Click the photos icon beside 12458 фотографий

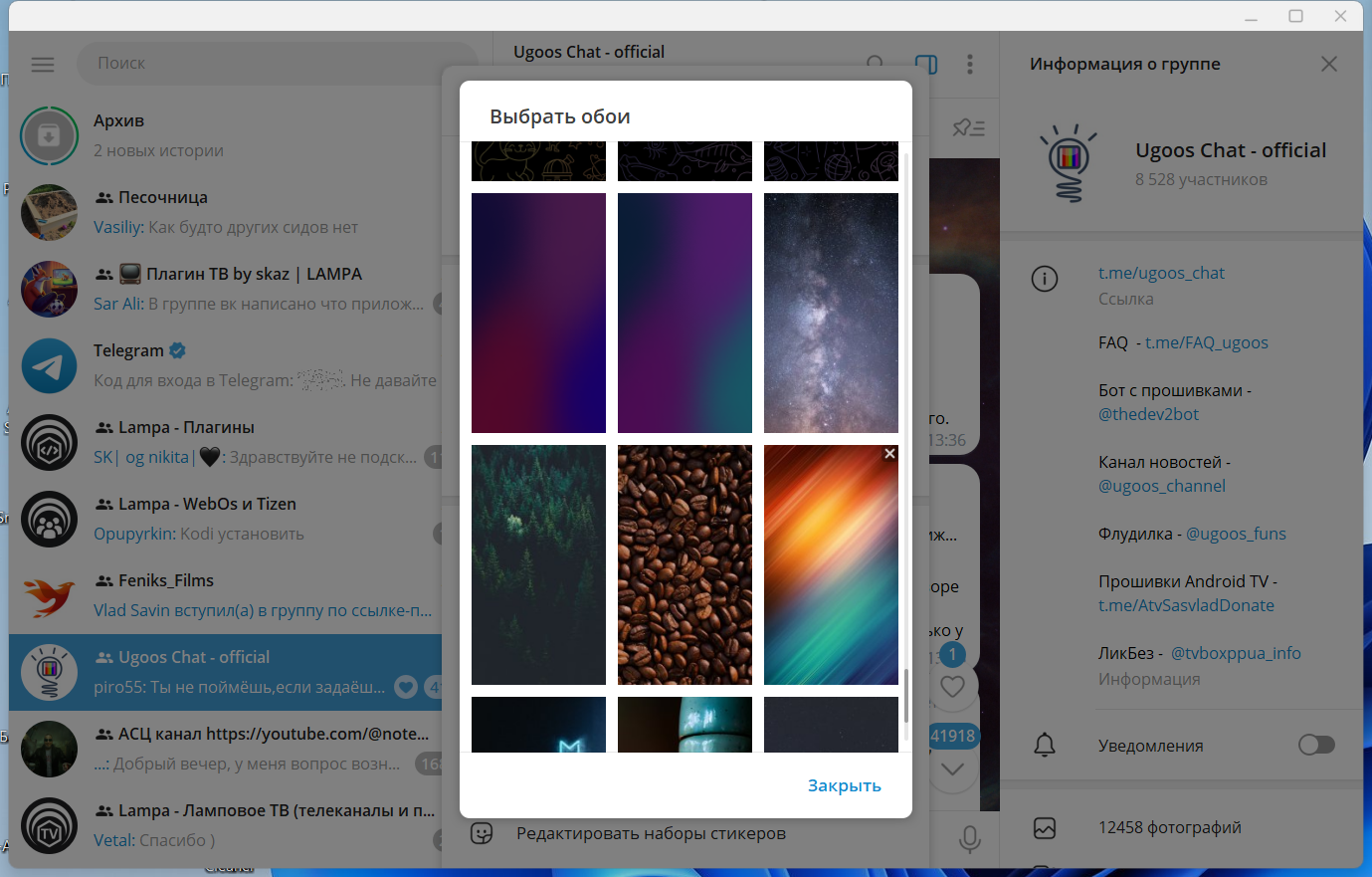1045,827
